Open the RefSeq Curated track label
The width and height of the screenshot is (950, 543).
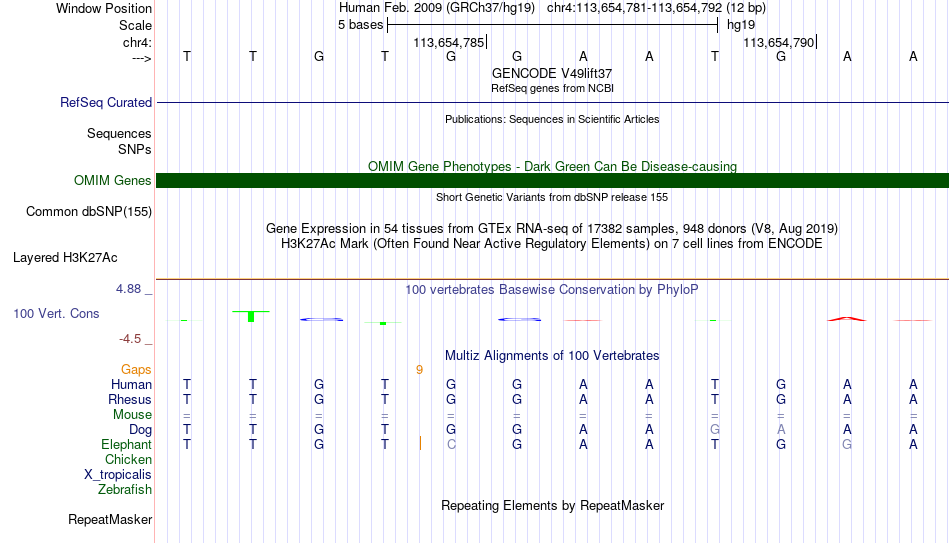point(106,102)
